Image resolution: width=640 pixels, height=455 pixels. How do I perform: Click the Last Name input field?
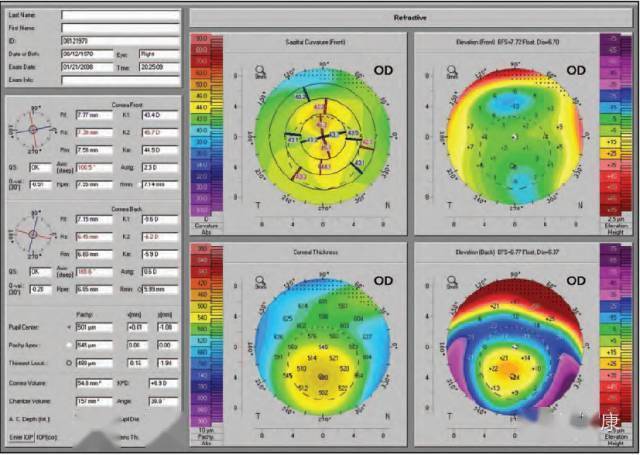(119, 16)
